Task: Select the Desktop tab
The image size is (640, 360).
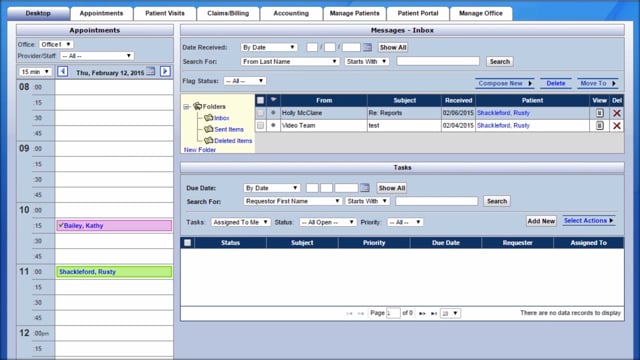Action: [x=38, y=13]
